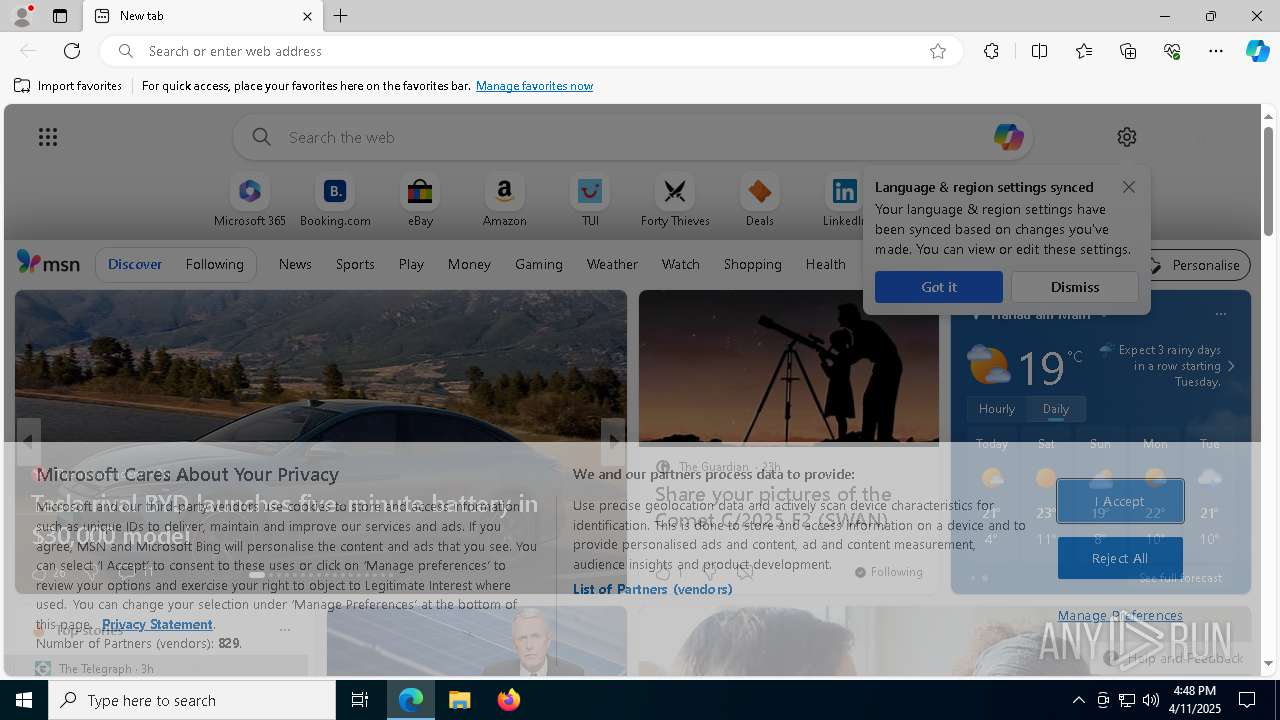Open the Watch category

681,264
